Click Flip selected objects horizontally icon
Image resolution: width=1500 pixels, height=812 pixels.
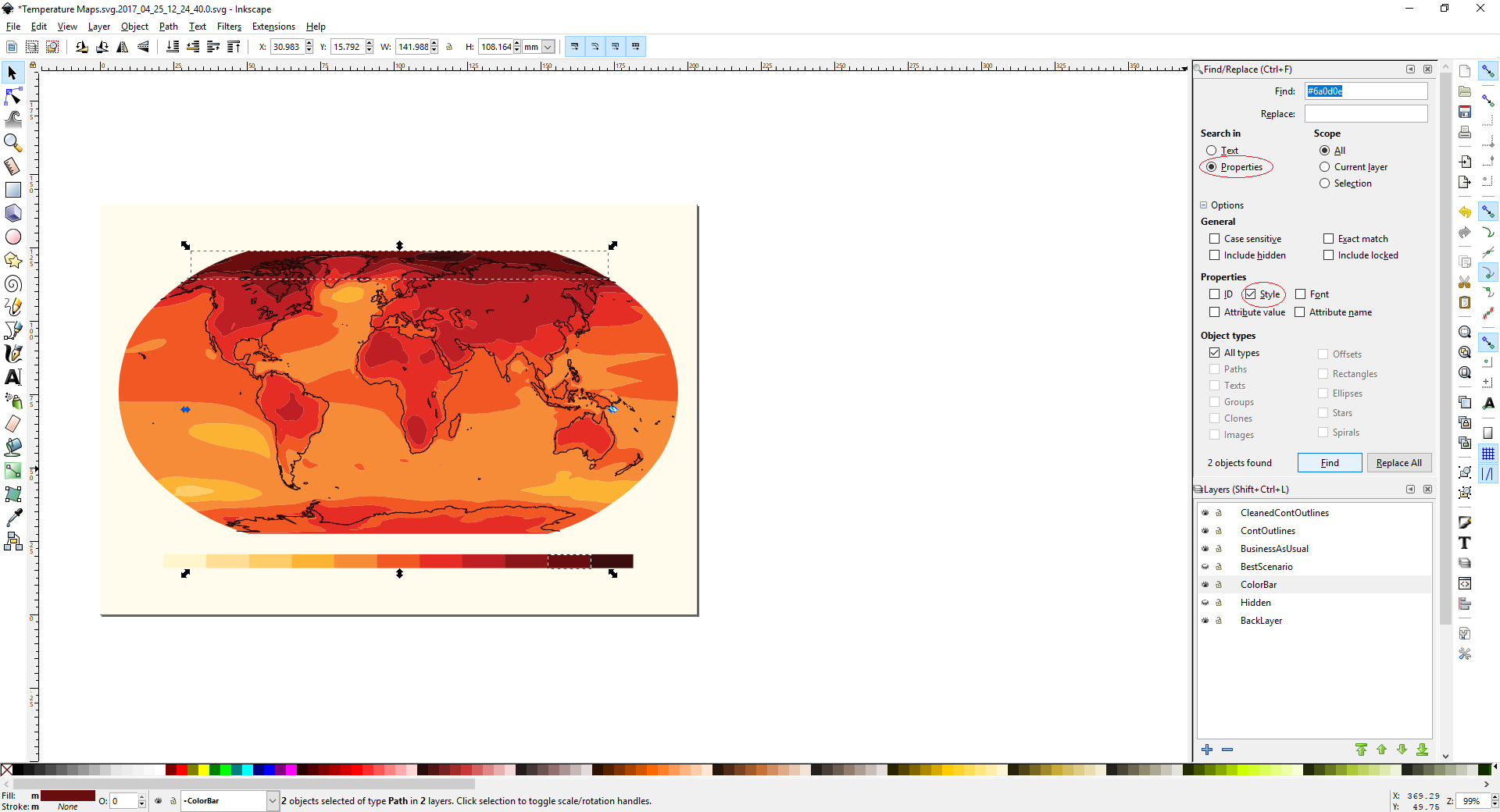(123, 47)
